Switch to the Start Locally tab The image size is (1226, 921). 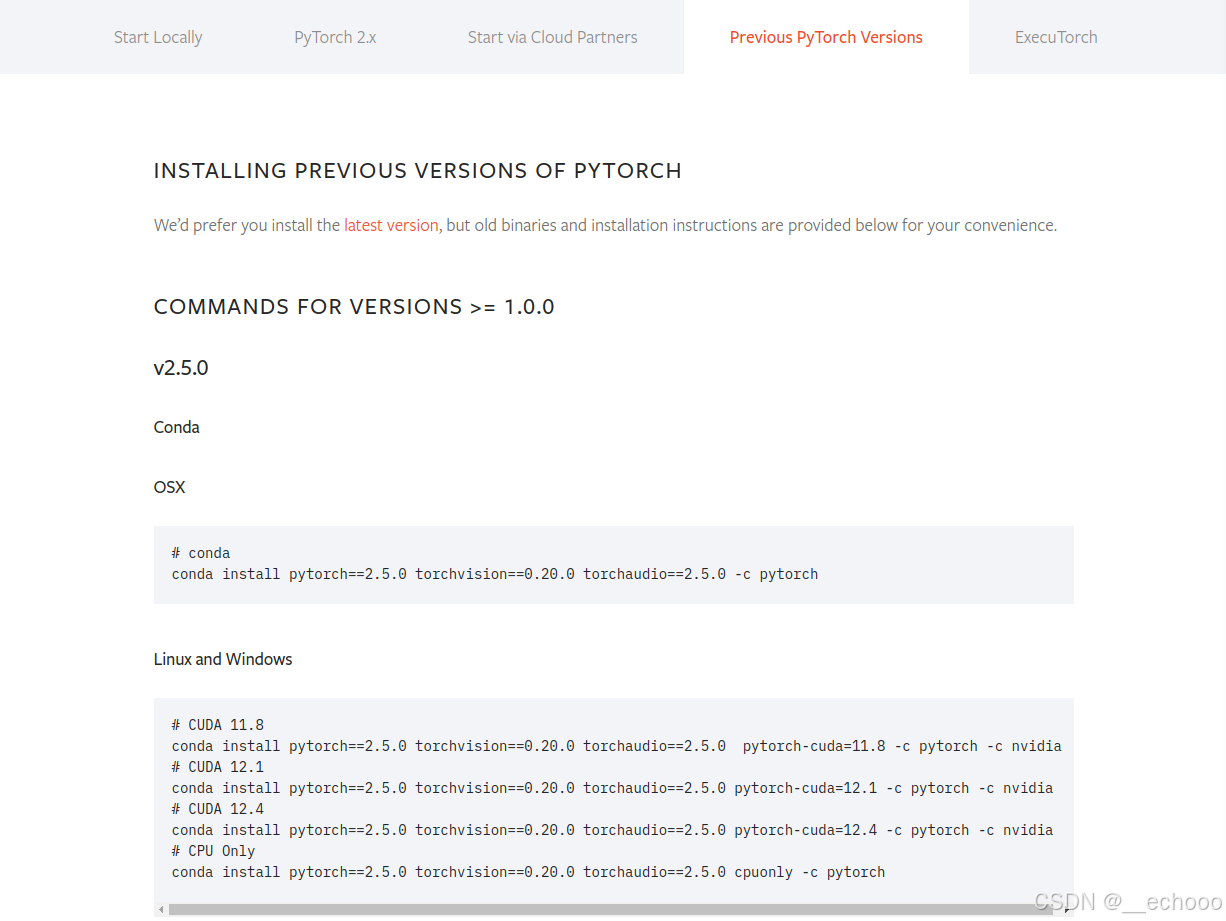click(158, 37)
